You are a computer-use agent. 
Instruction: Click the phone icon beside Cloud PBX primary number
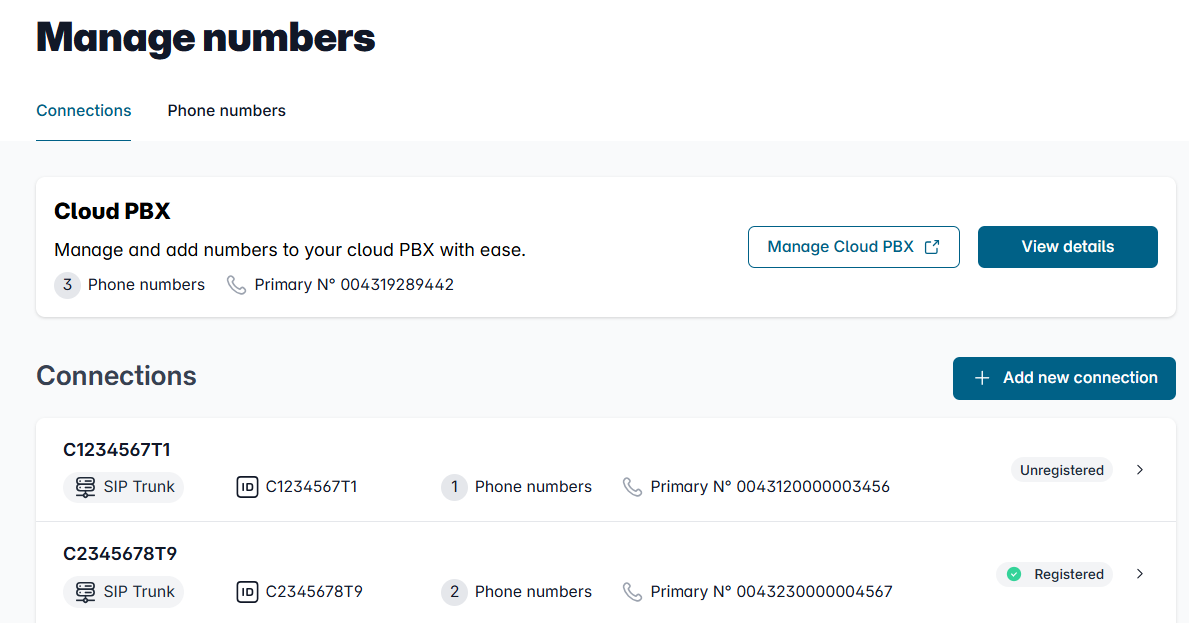tap(236, 285)
